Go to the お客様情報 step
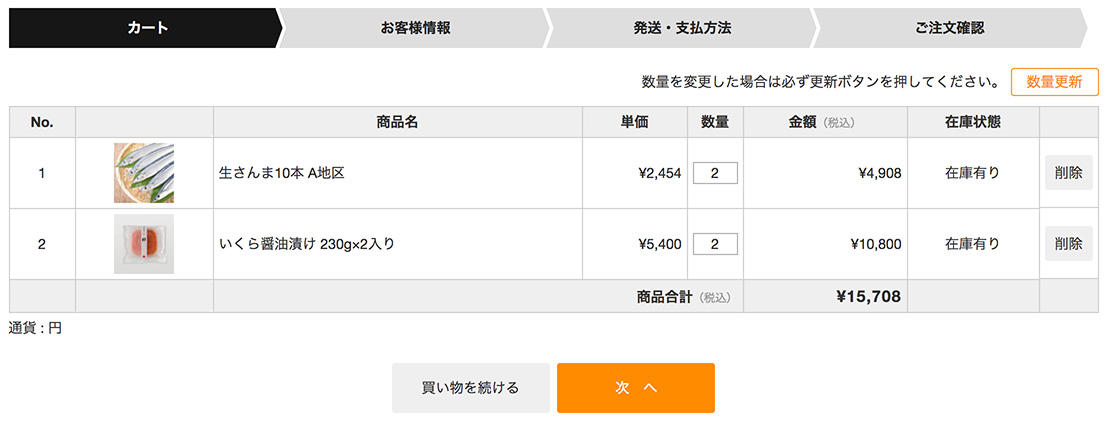The height and width of the screenshot is (426, 1109). click(x=415, y=28)
